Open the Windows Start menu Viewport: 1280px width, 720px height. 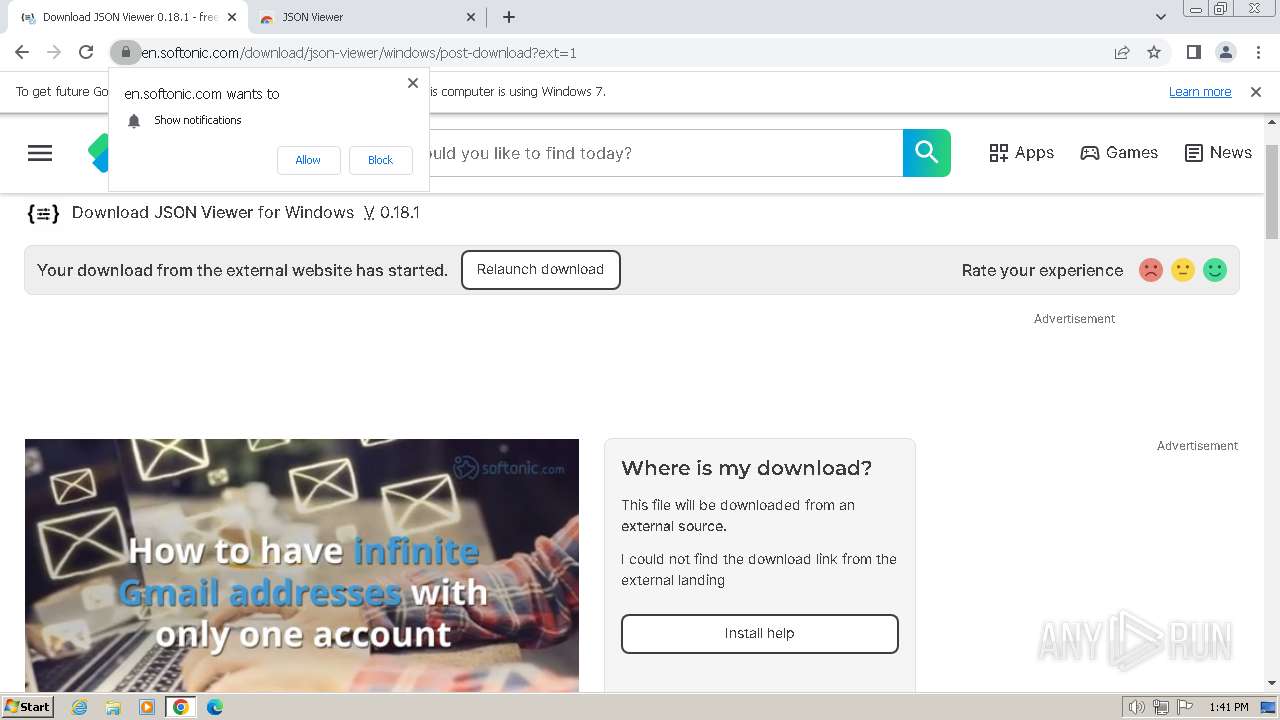[28, 707]
